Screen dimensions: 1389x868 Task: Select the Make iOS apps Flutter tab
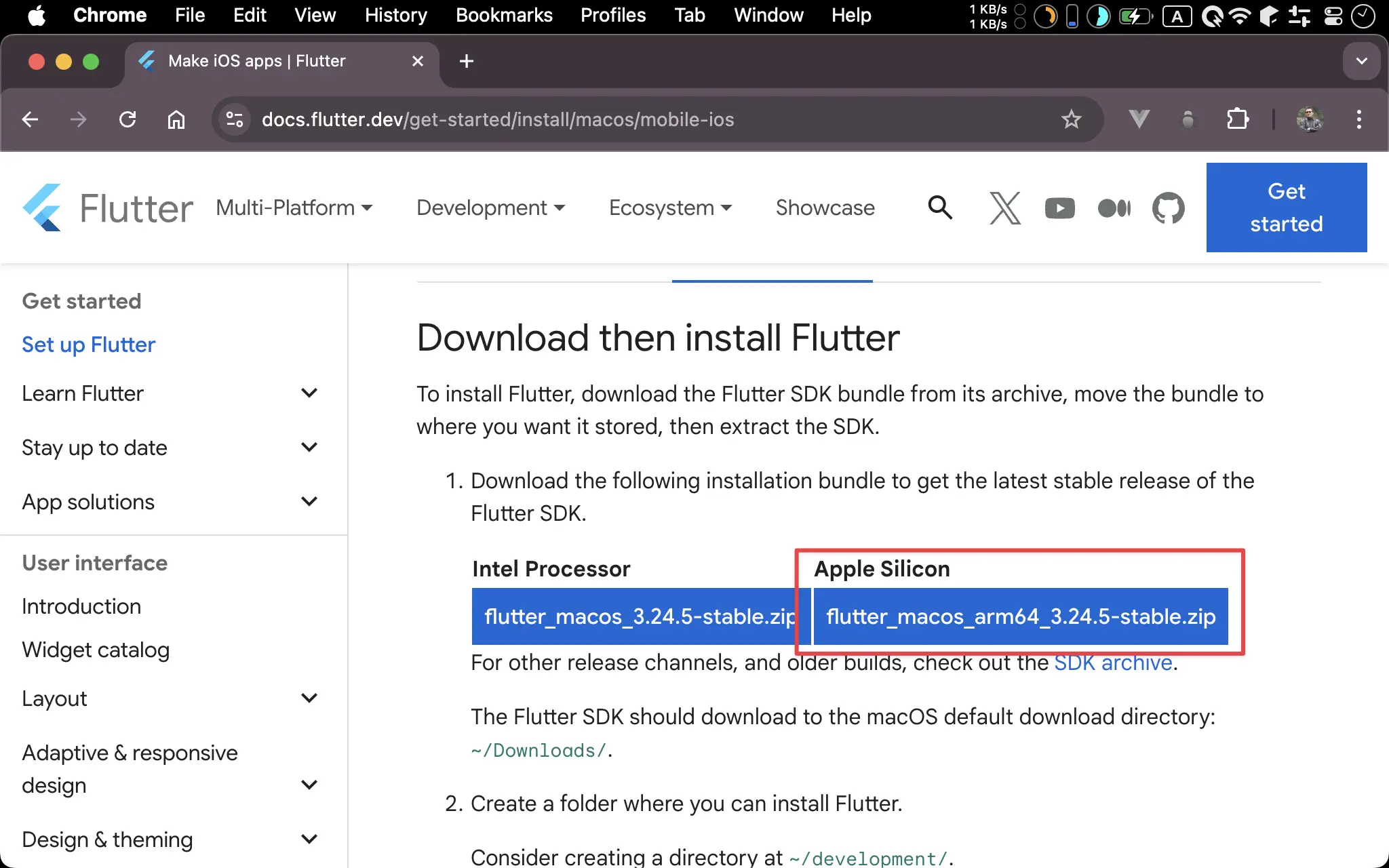[281, 61]
